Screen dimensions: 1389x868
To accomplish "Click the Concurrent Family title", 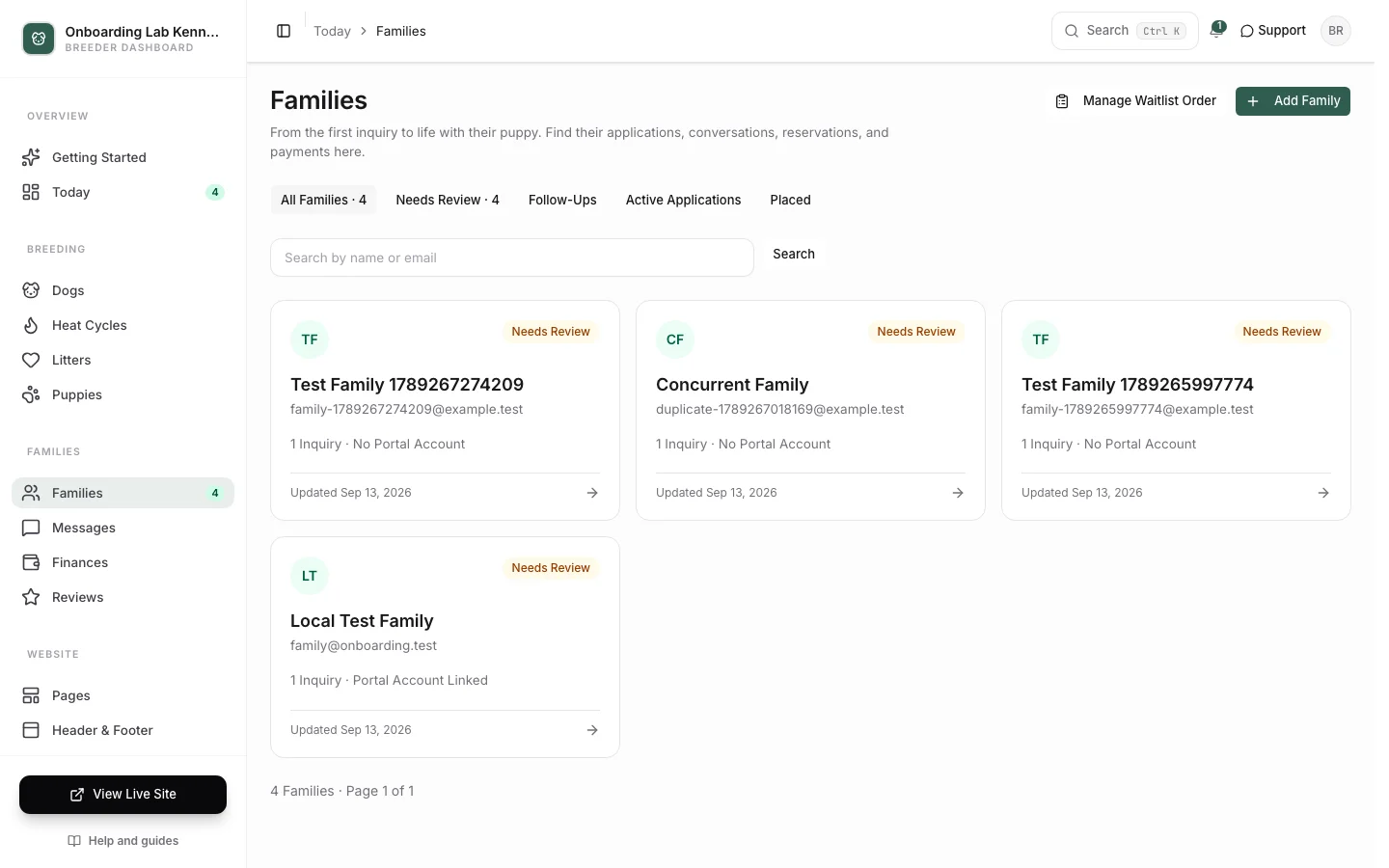I will click(x=732, y=385).
